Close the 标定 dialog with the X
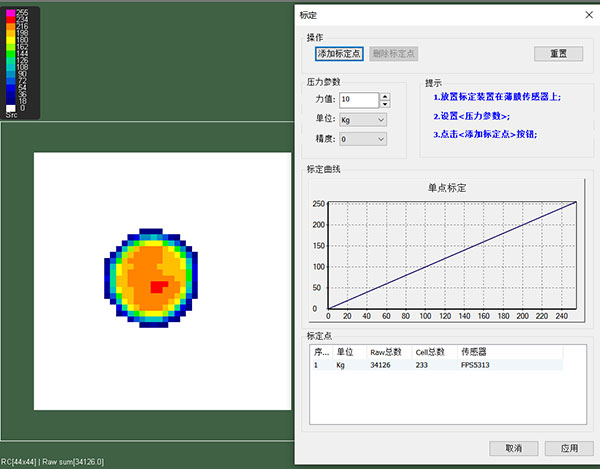This screenshot has width=600, height=469. [x=585, y=13]
